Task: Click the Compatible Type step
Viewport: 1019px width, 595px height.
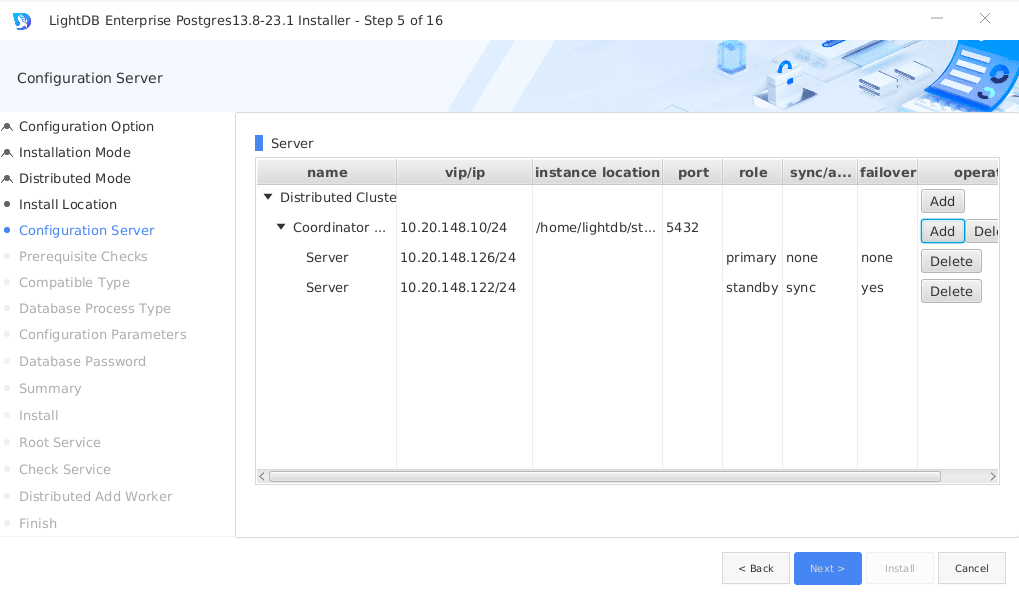Action: pos(74,283)
